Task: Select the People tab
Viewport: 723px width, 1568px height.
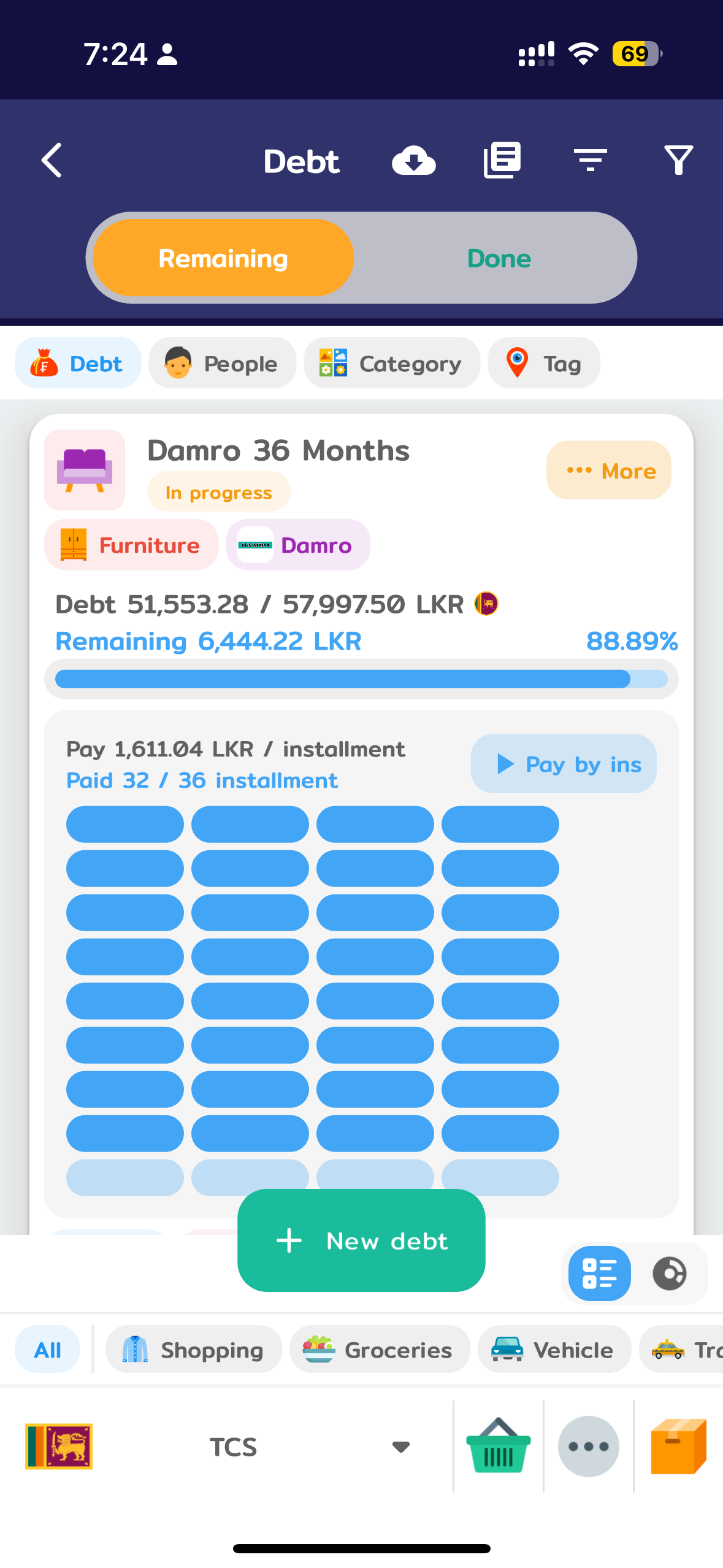Action: click(223, 363)
